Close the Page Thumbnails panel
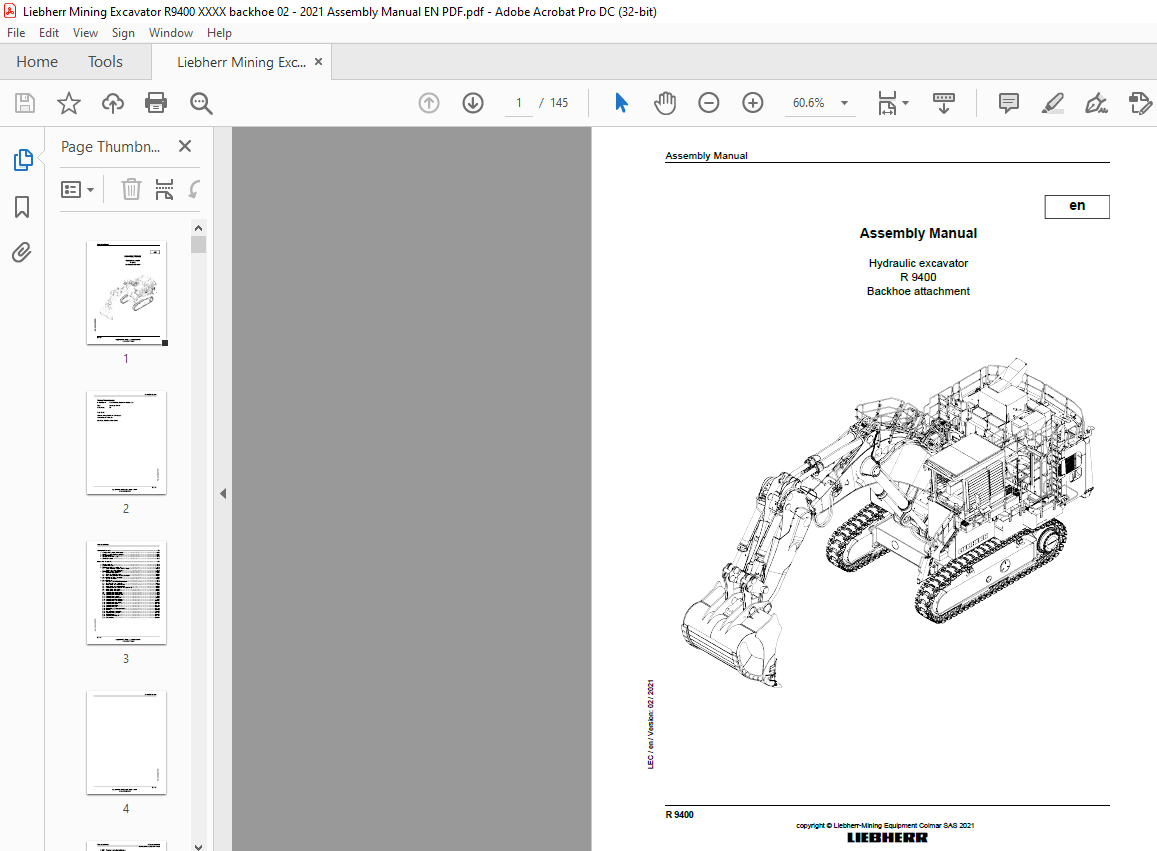1157x851 pixels. [185, 146]
